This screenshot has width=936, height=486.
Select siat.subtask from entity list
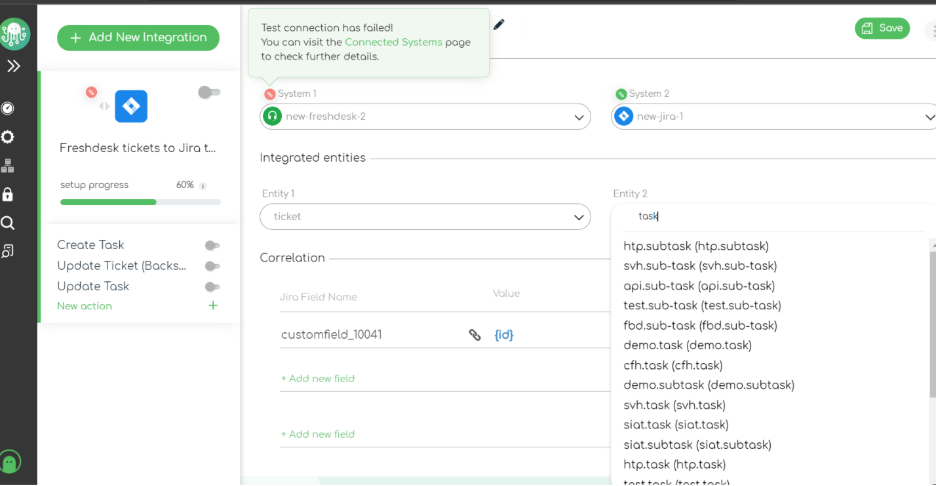[x=697, y=445]
